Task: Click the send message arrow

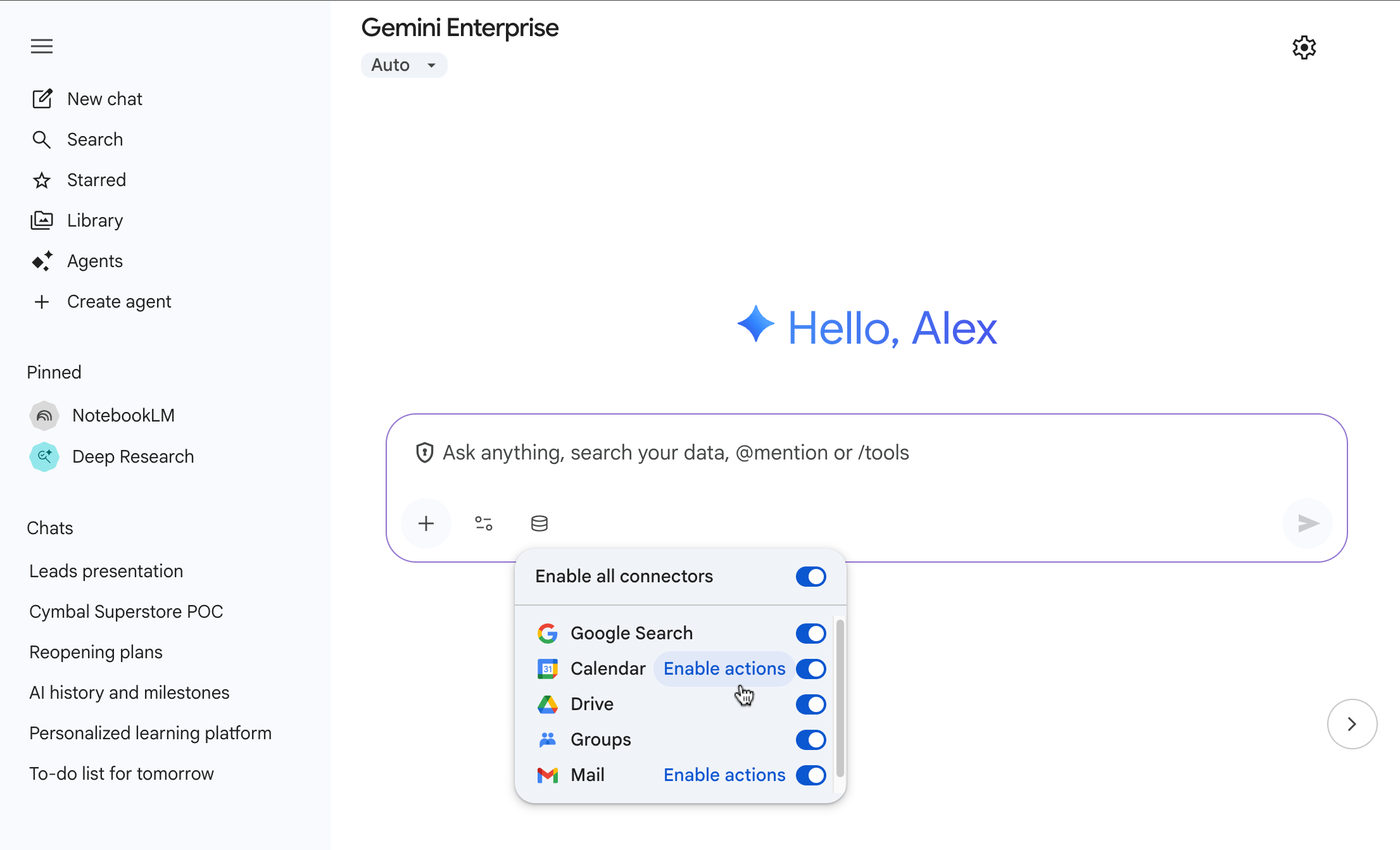Action: tap(1307, 523)
